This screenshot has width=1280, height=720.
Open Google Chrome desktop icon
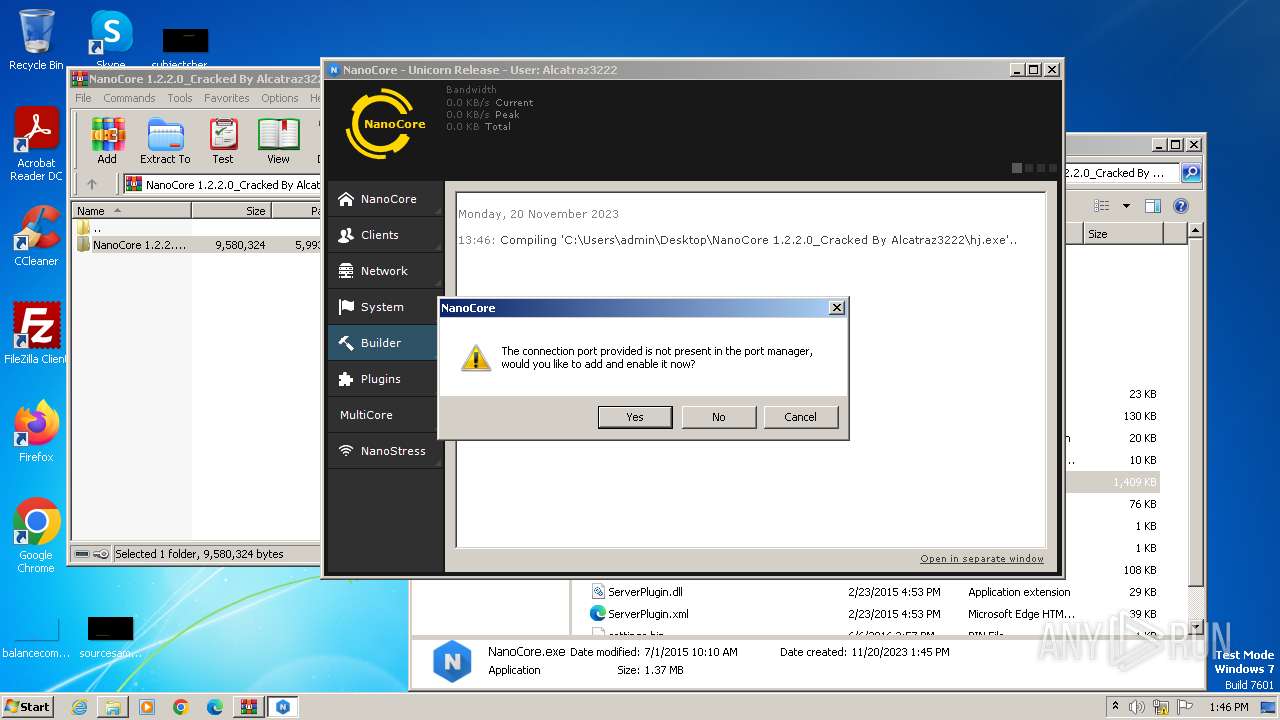point(36,536)
